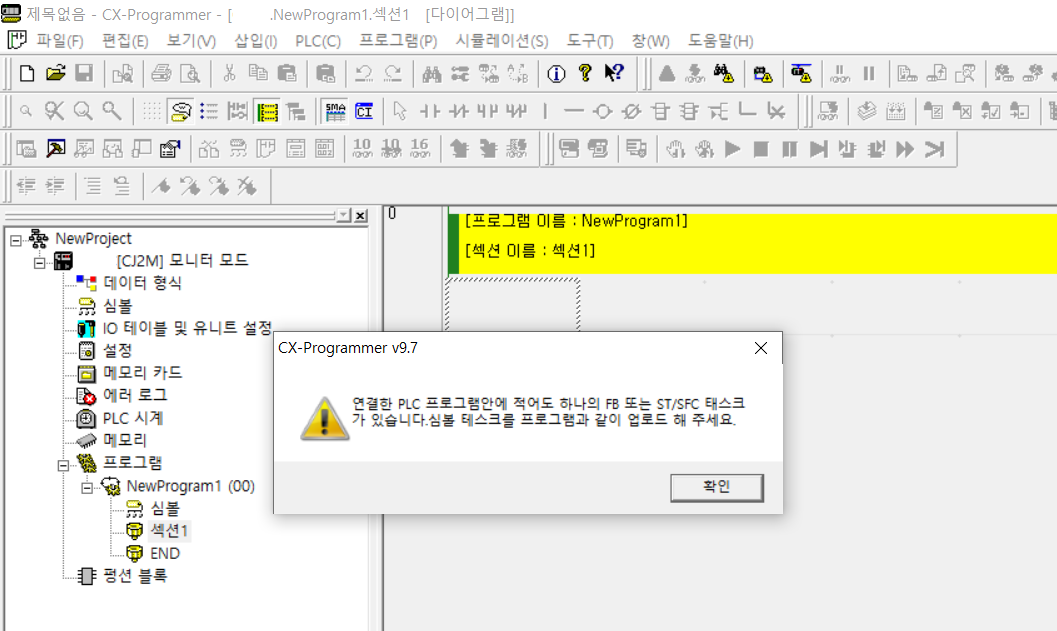Viewport: 1057px width, 631px height.
Task: Save the project with the floppy icon
Action: pyautogui.click(x=84, y=73)
